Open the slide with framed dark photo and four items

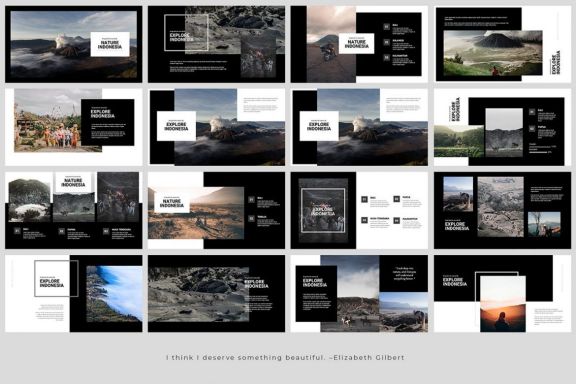pyautogui.click(x=359, y=210)
